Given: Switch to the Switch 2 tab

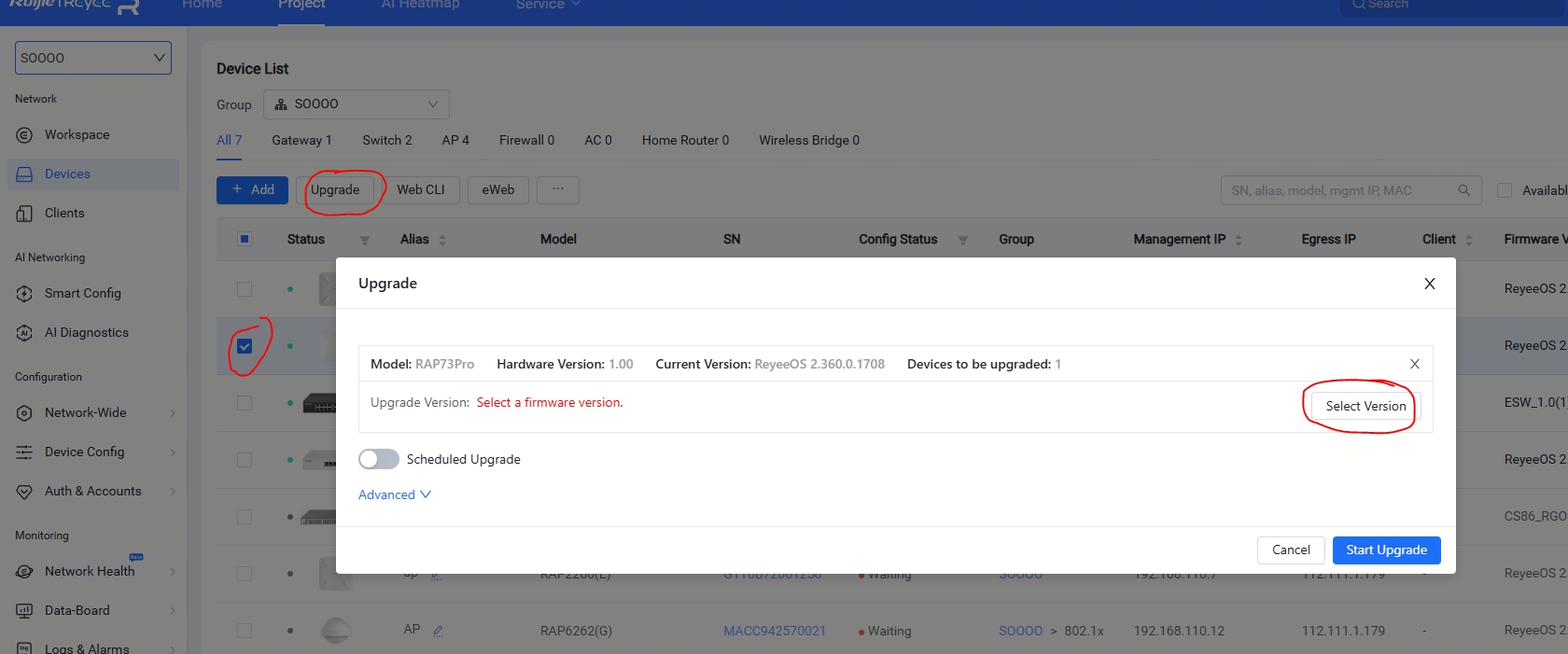Looking at the screenshot, I should coord(387,140).
